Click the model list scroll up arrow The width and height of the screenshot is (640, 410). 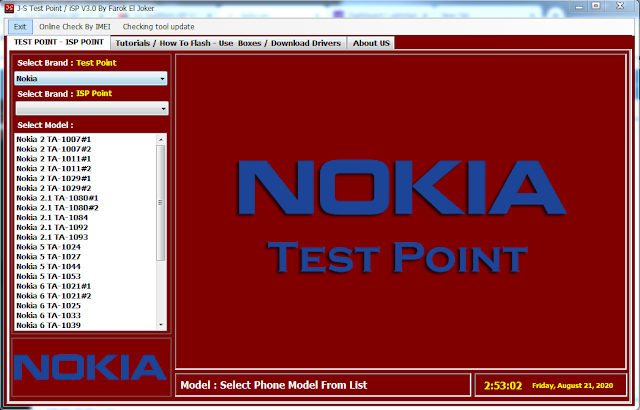(x=161, y=140)
